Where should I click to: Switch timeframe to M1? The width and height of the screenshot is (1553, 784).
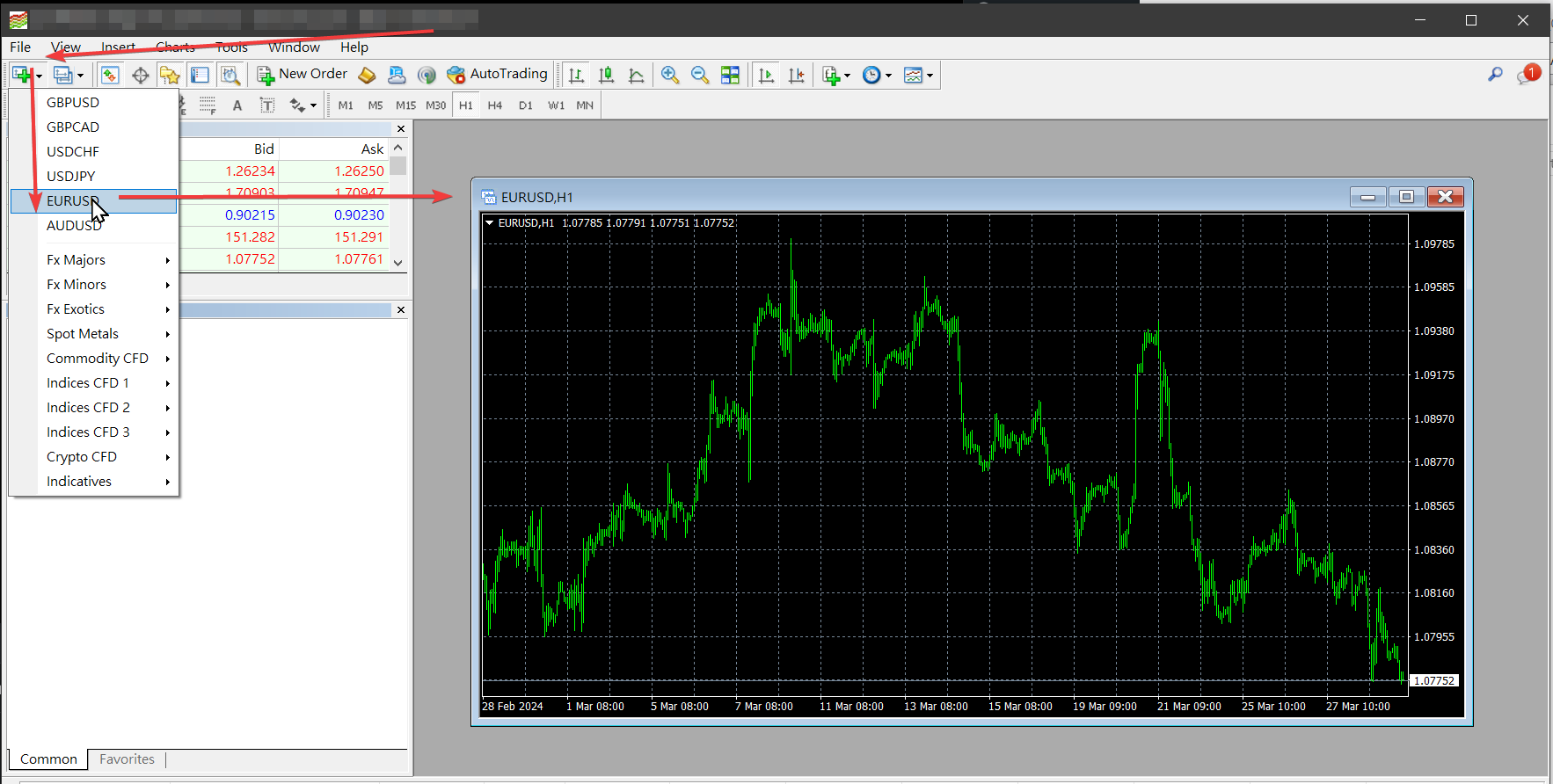346,105
